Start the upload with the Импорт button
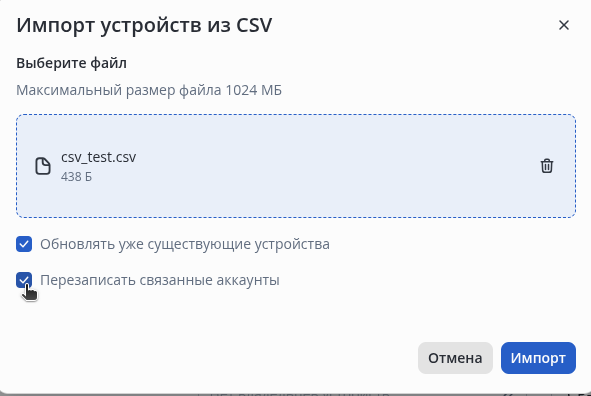591x396 pixels. pyautogui.click(x=538, y=358)
